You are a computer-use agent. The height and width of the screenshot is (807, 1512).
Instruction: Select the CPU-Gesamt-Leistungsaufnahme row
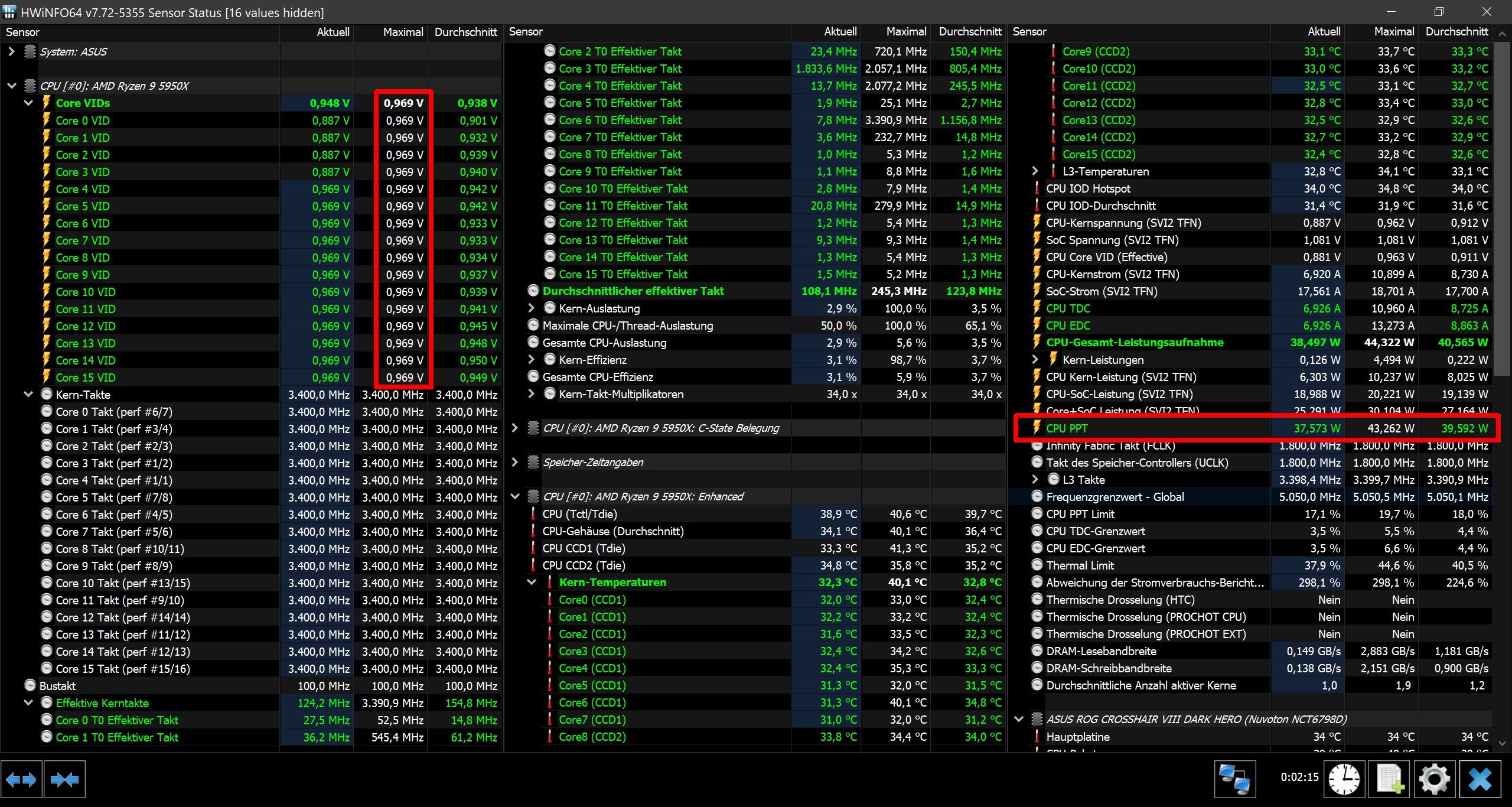click(1134, 343)
